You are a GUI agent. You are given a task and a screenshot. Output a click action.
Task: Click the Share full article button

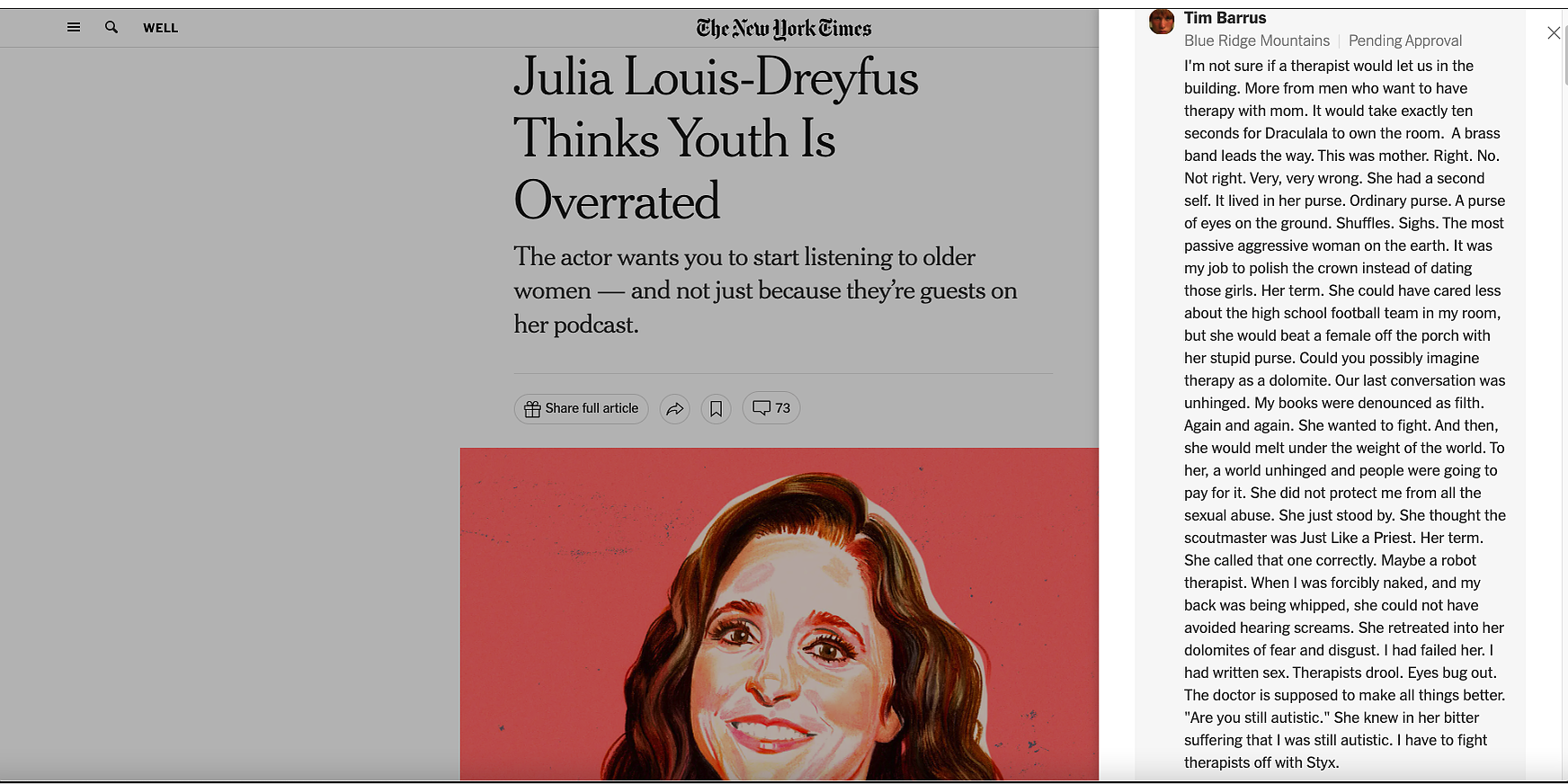tap(582, 408)
